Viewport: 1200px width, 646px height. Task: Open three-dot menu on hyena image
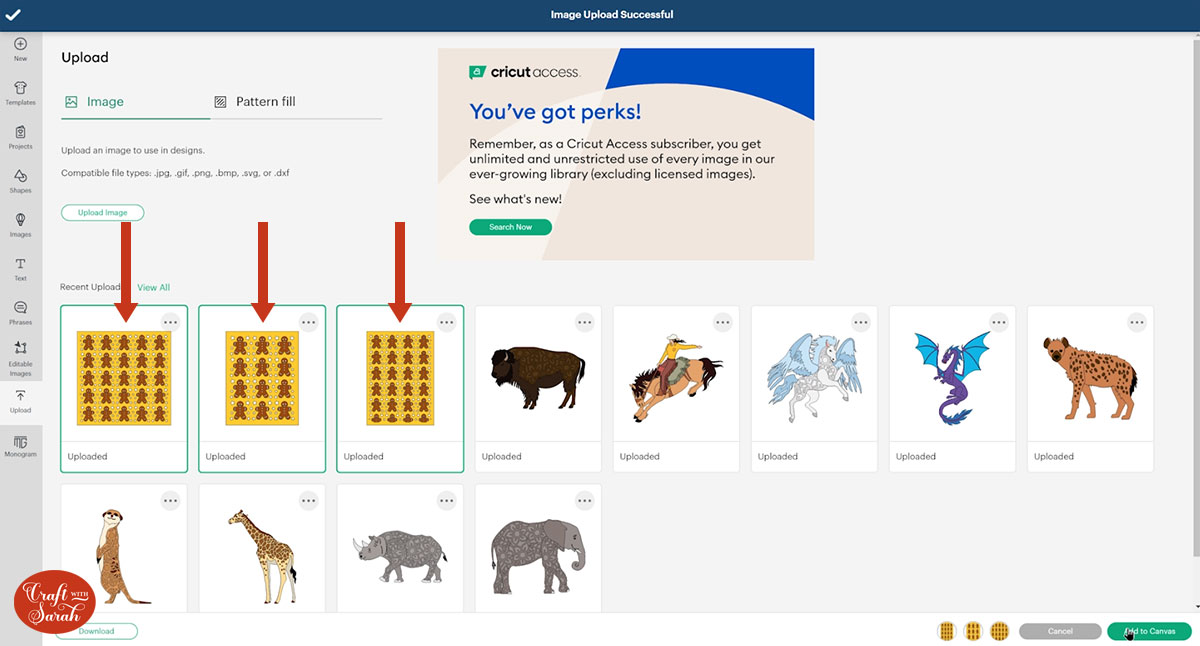pyautogui.click(x=1136, y=322)
